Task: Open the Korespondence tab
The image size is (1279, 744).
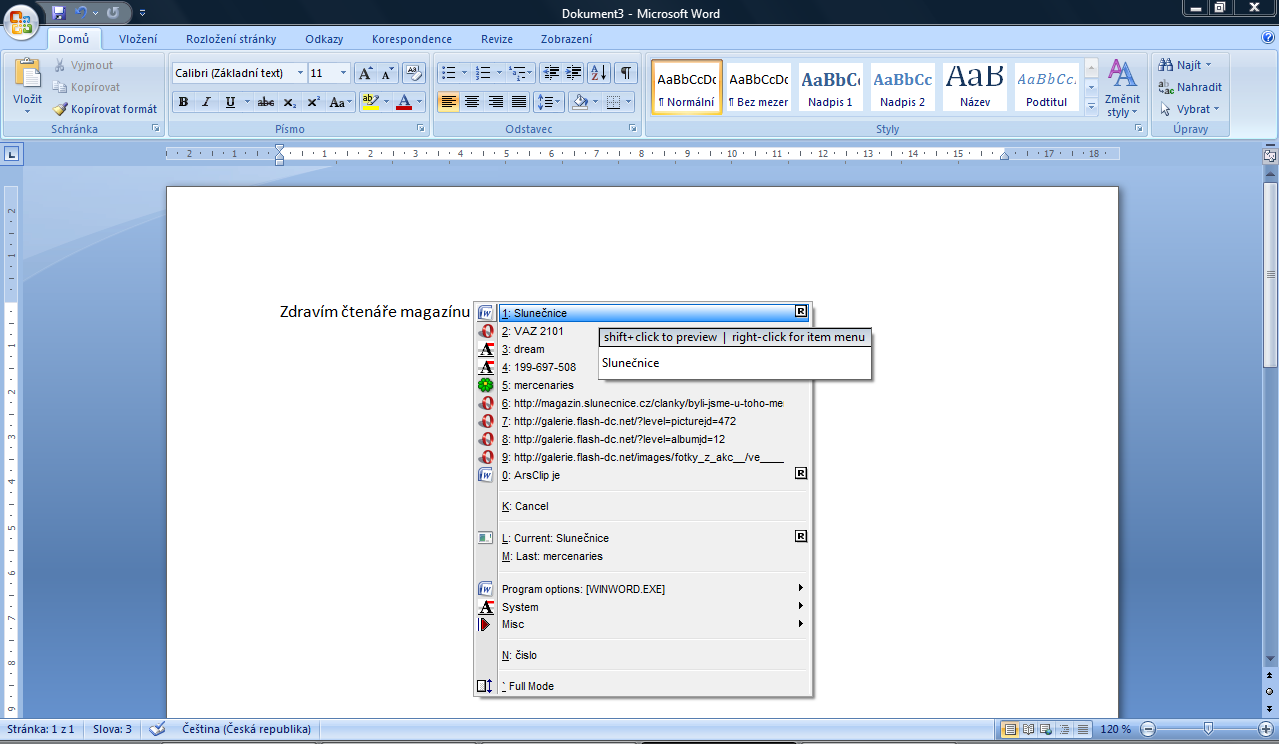Action: coord(412,39)
